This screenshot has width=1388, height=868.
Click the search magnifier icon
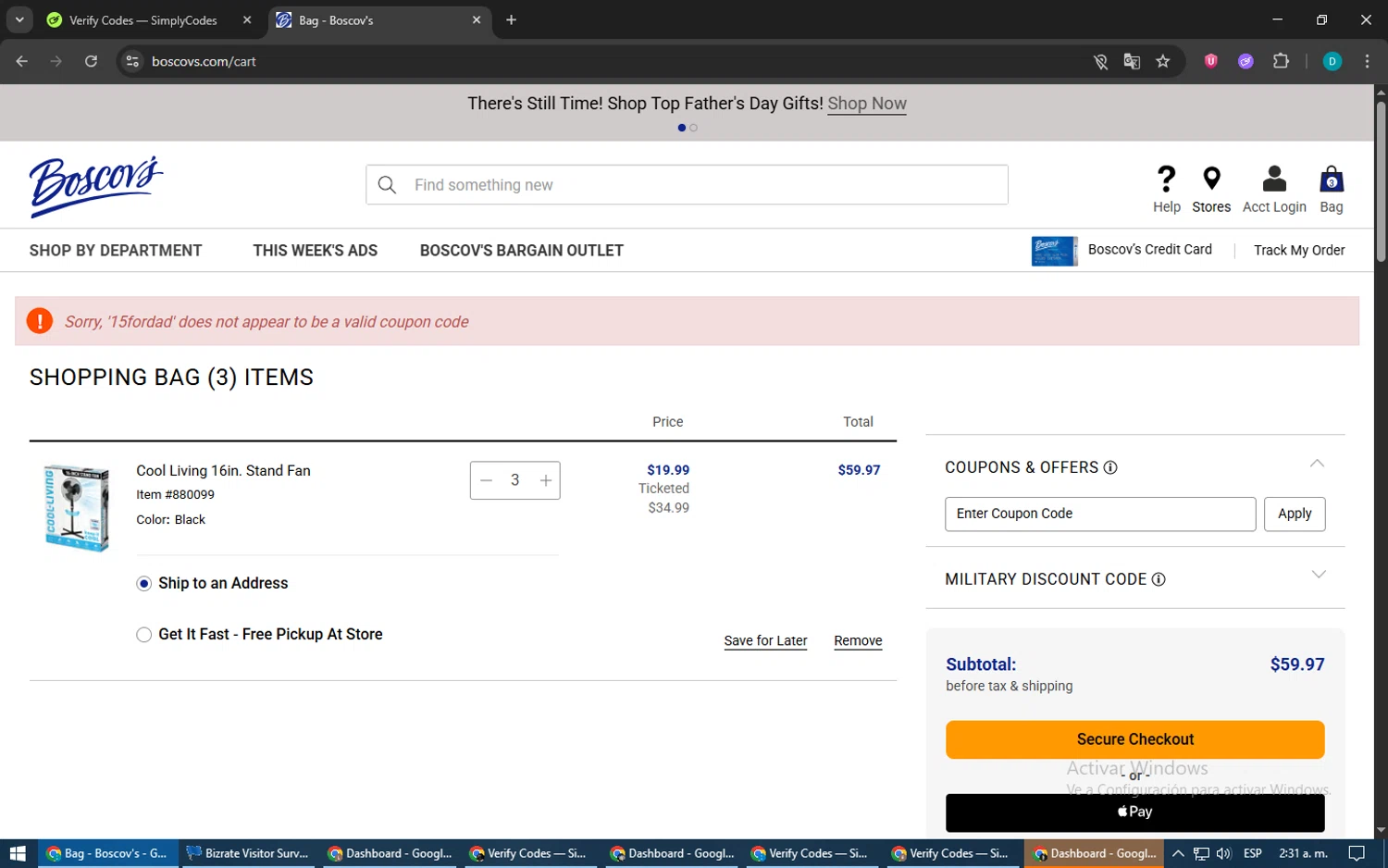(388, 185)
